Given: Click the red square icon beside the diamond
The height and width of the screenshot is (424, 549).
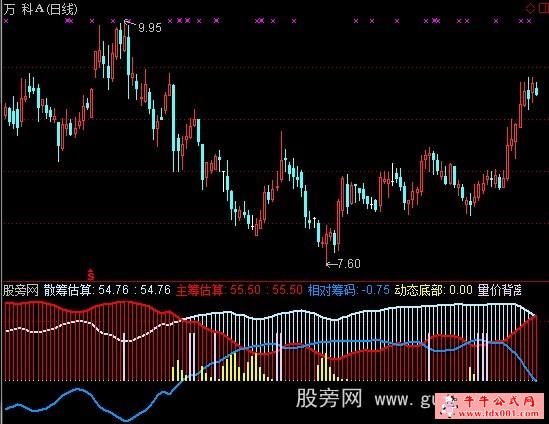Looking at the screenshot, I should pyautogui.click(x=543, y=9).
